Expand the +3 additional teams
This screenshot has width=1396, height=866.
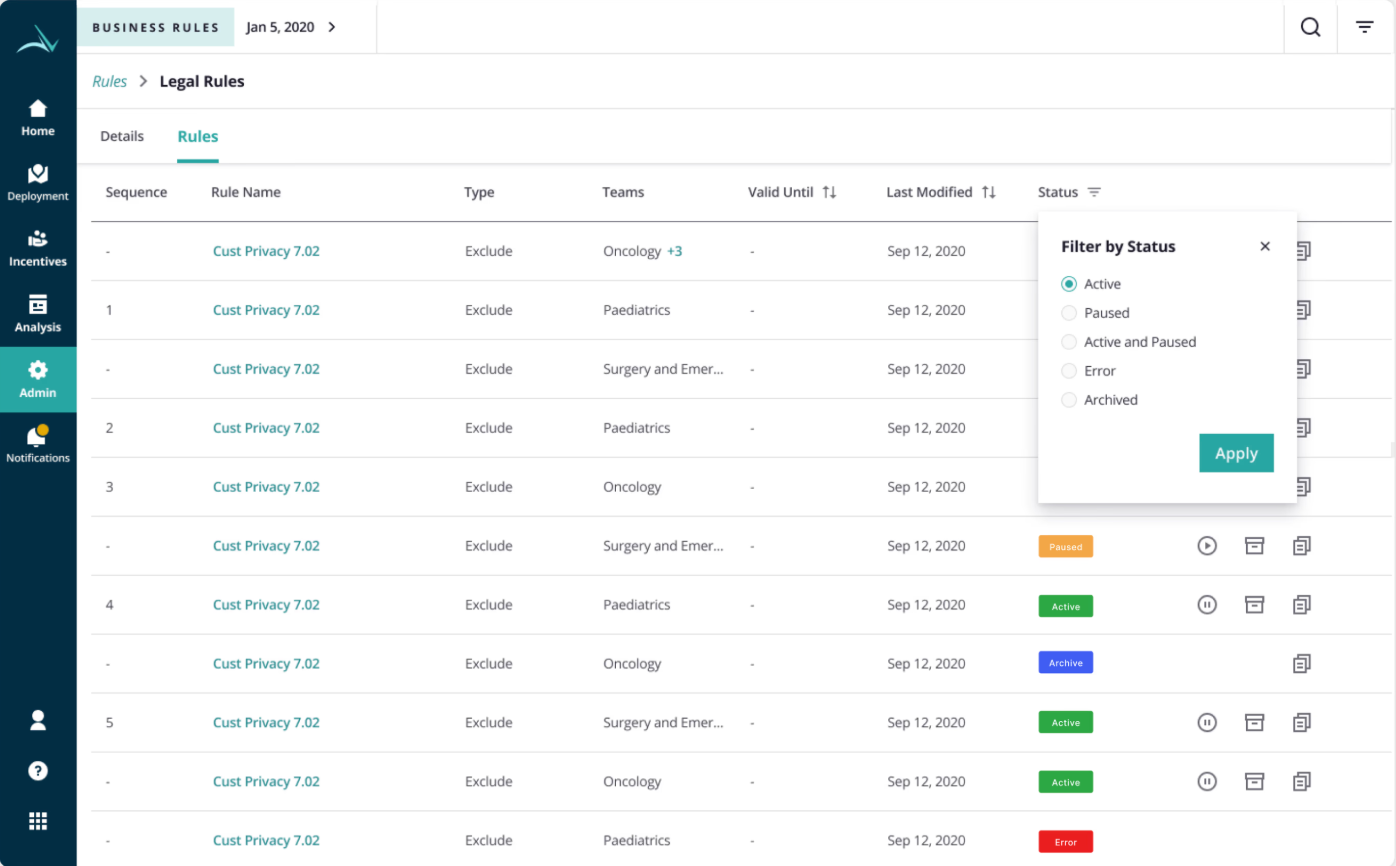click(x=675, y=251)
